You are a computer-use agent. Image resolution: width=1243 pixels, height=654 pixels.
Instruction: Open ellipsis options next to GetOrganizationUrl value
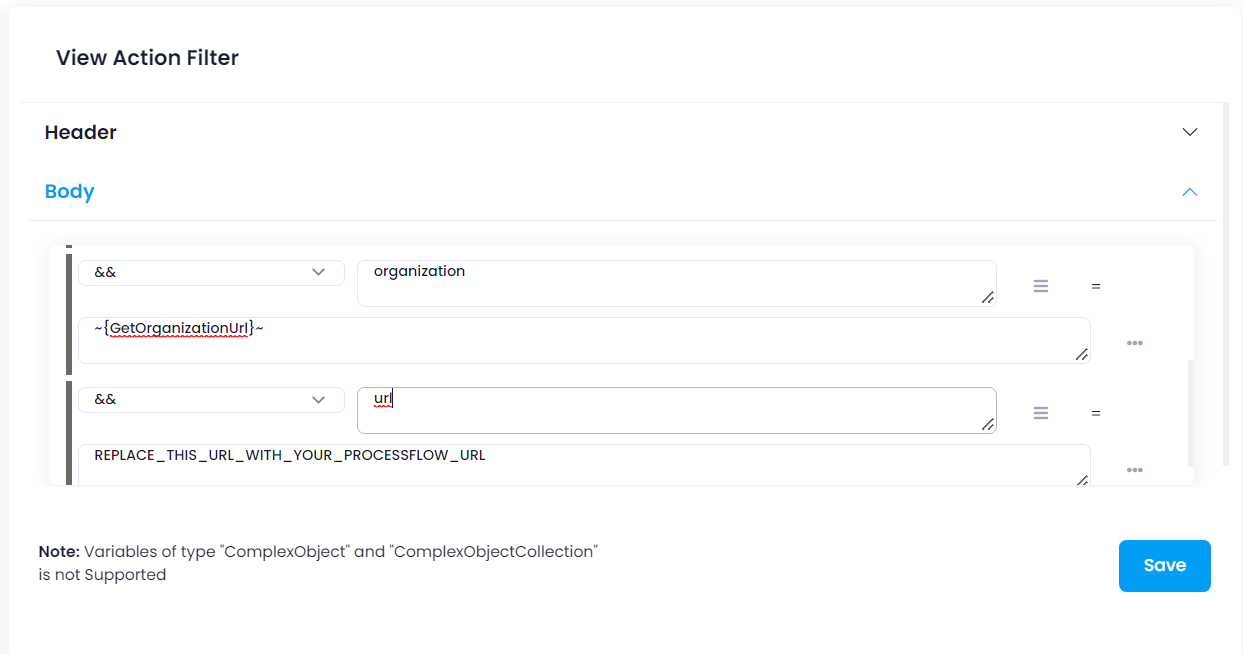1135,342
